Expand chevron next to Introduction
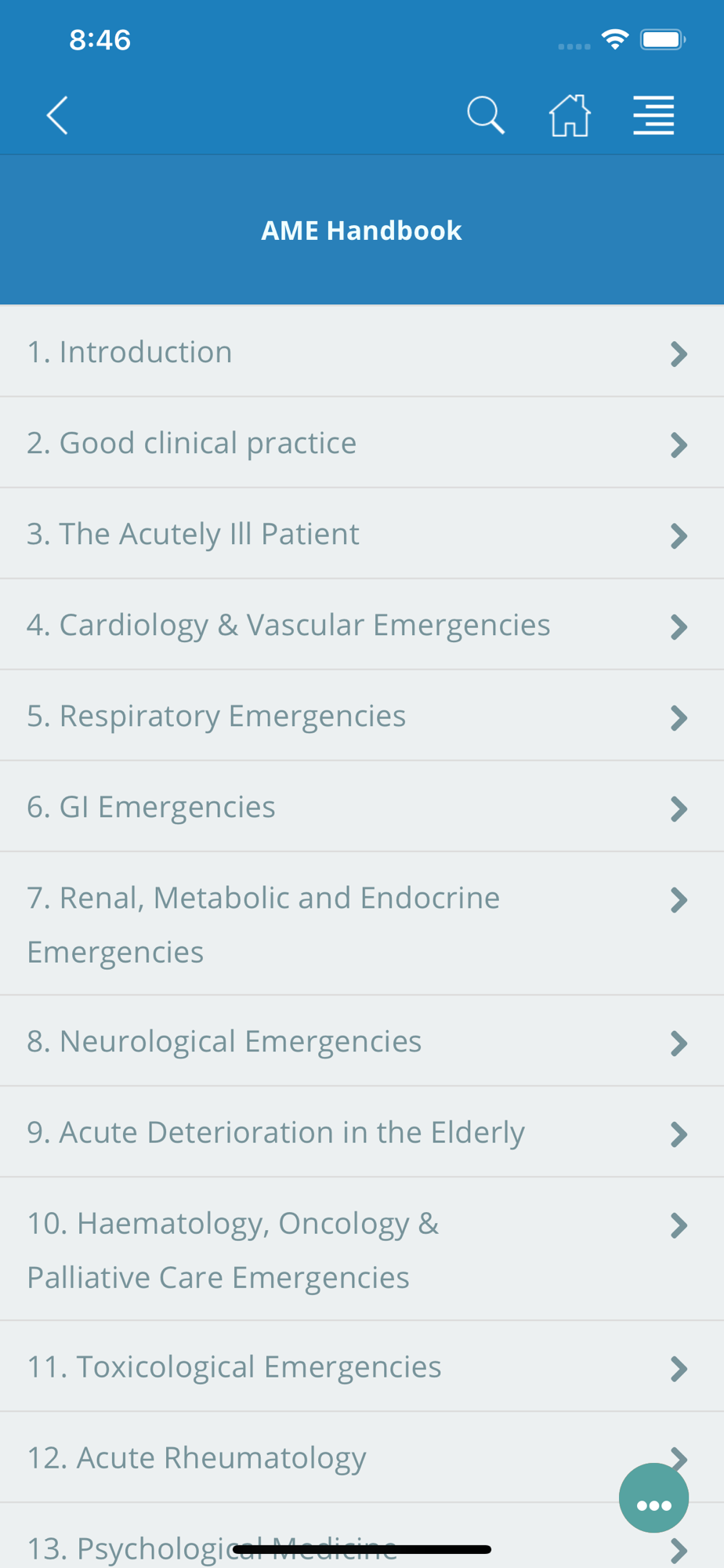Viewport: 724px width, 1568px height. 679,354
